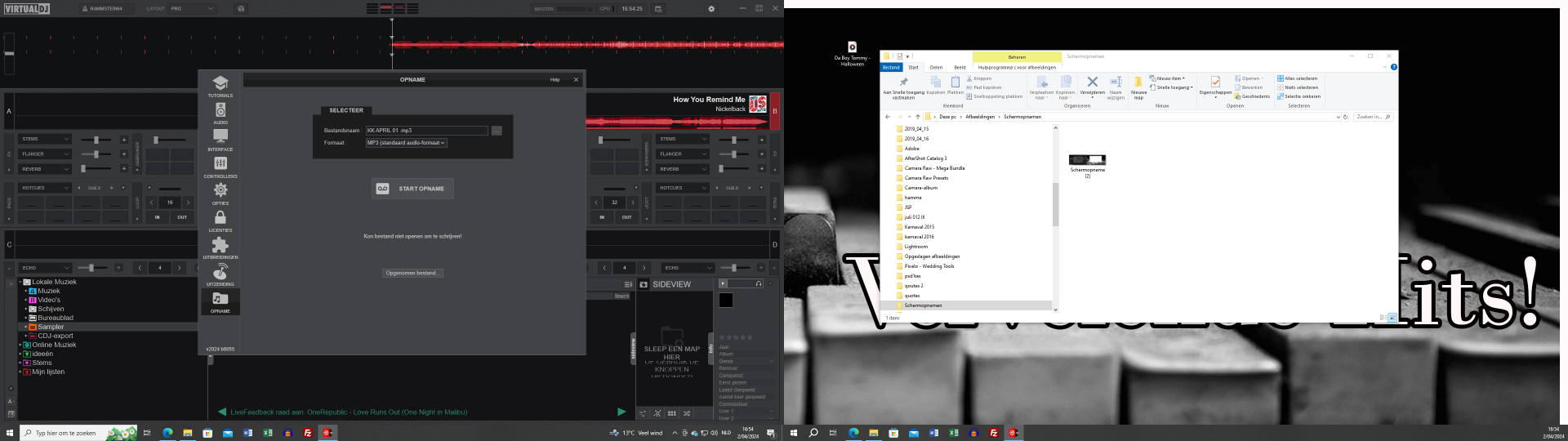Image resolution: width=1568 pixels, height=441 pixels.
Task: Toggle deck B loop OUT button
Action: (x=626, y=217)
